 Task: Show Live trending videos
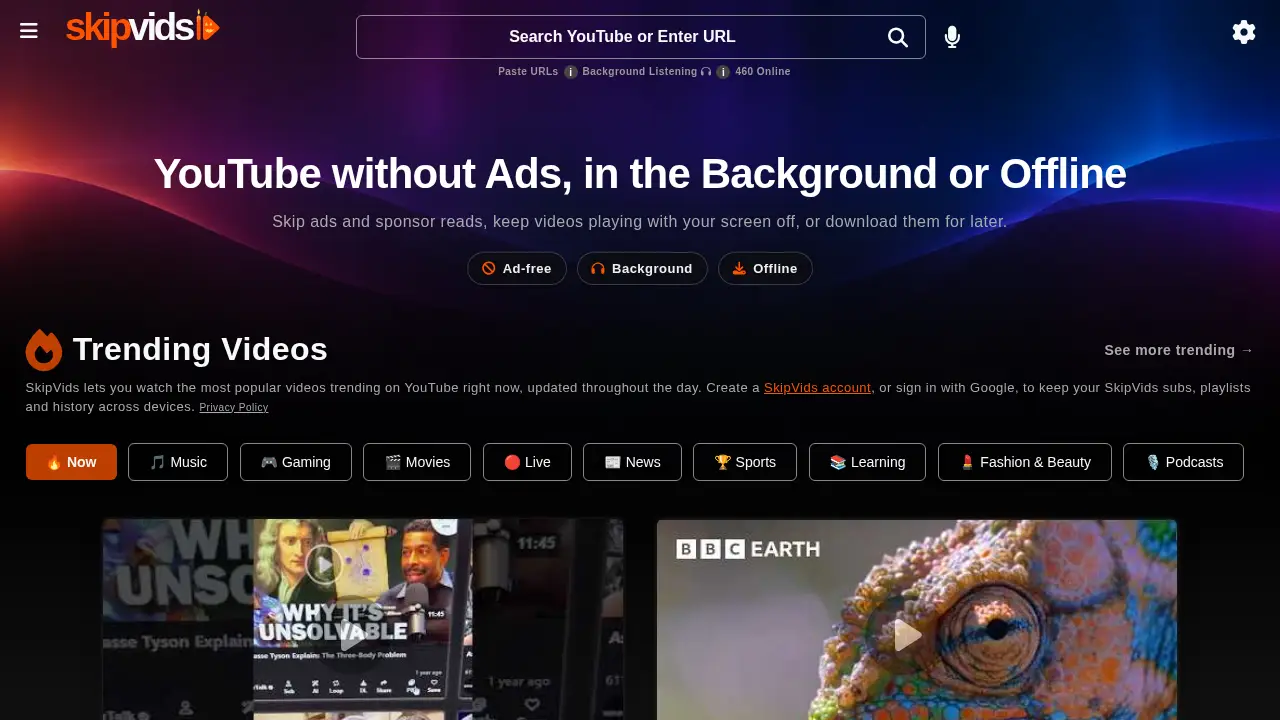coord(527,462)
